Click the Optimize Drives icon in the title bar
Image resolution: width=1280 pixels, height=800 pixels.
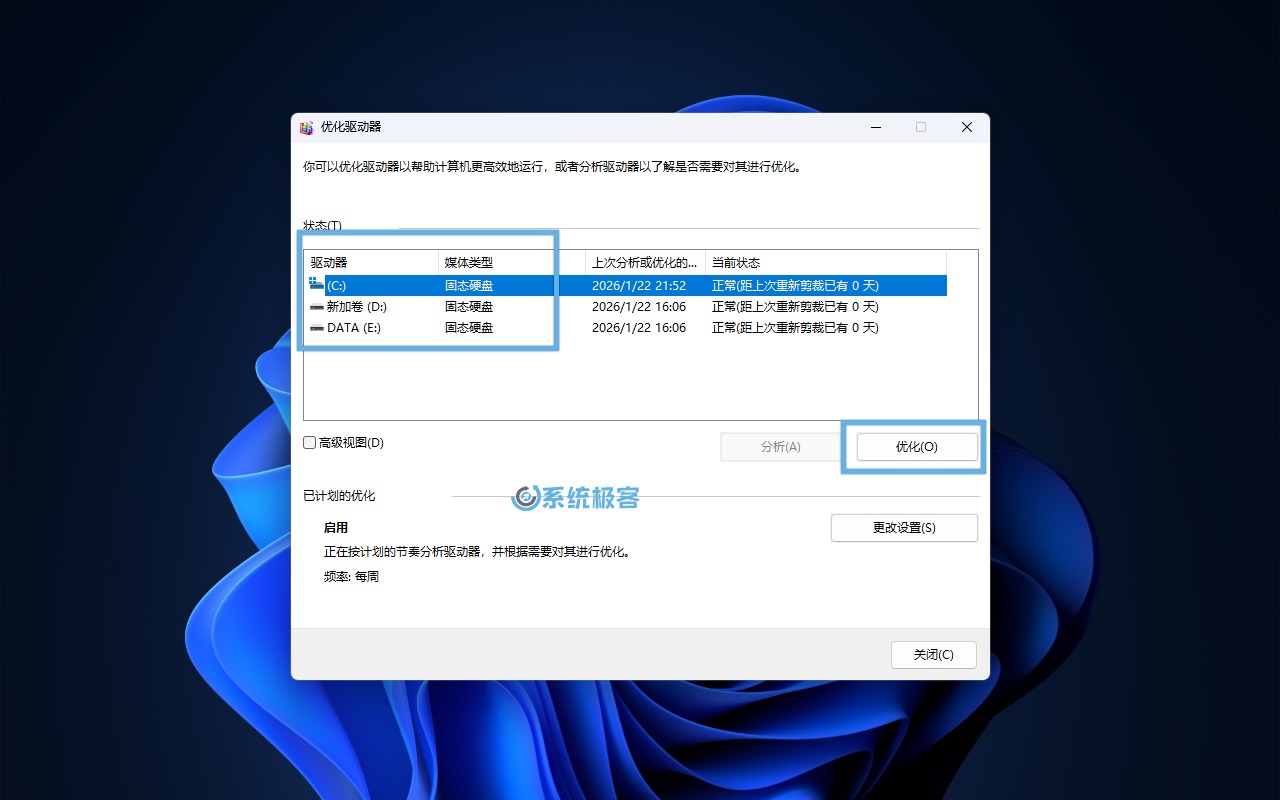tap(307, 127)
